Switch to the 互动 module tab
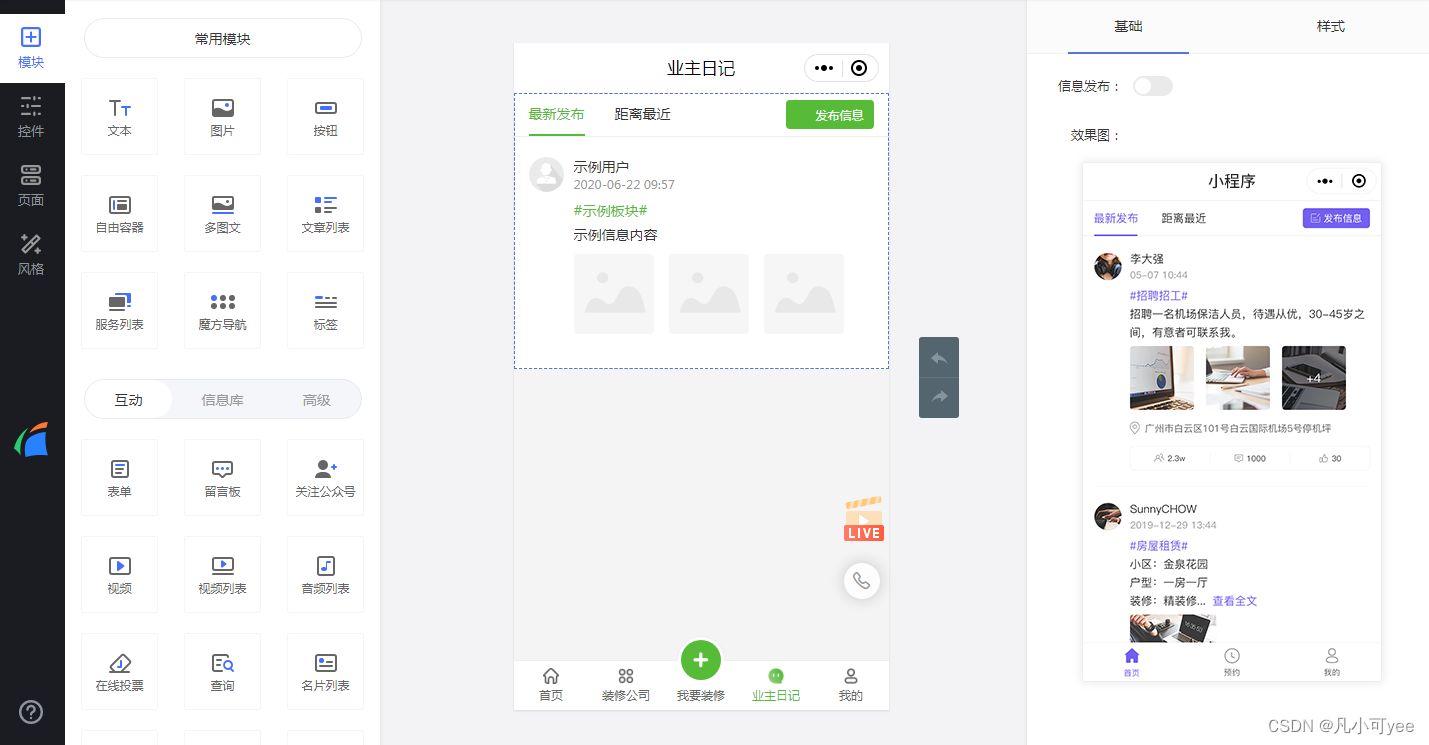This screenshot has height=745, width=1429. tap(128, 400)
